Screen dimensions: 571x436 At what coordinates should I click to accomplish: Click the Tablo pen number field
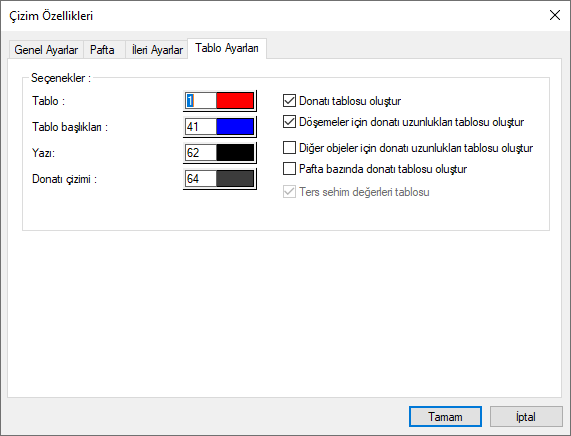click(x=201, y=101)
